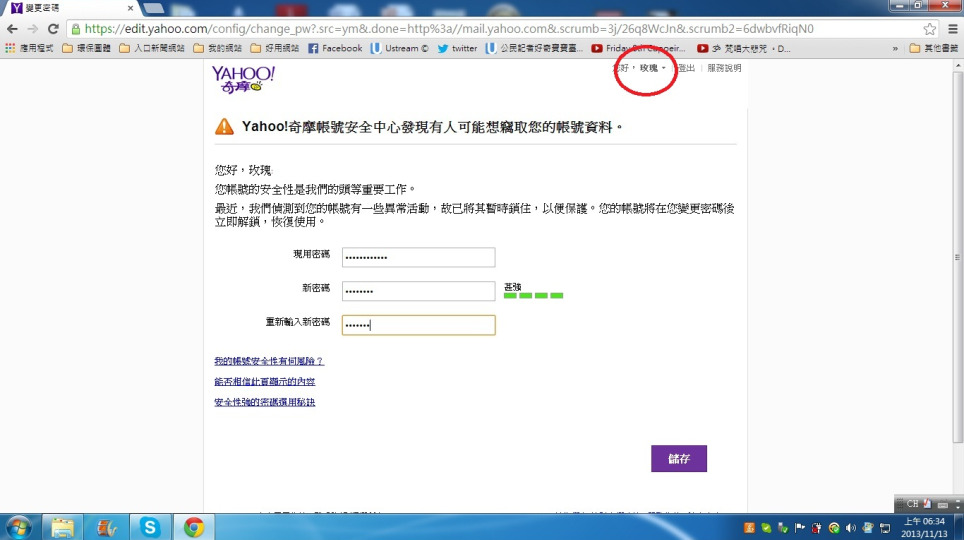Expand the bookmarks overflow chevron
The width and height of the screenshot is (964, 540).
tap(895, 48)
